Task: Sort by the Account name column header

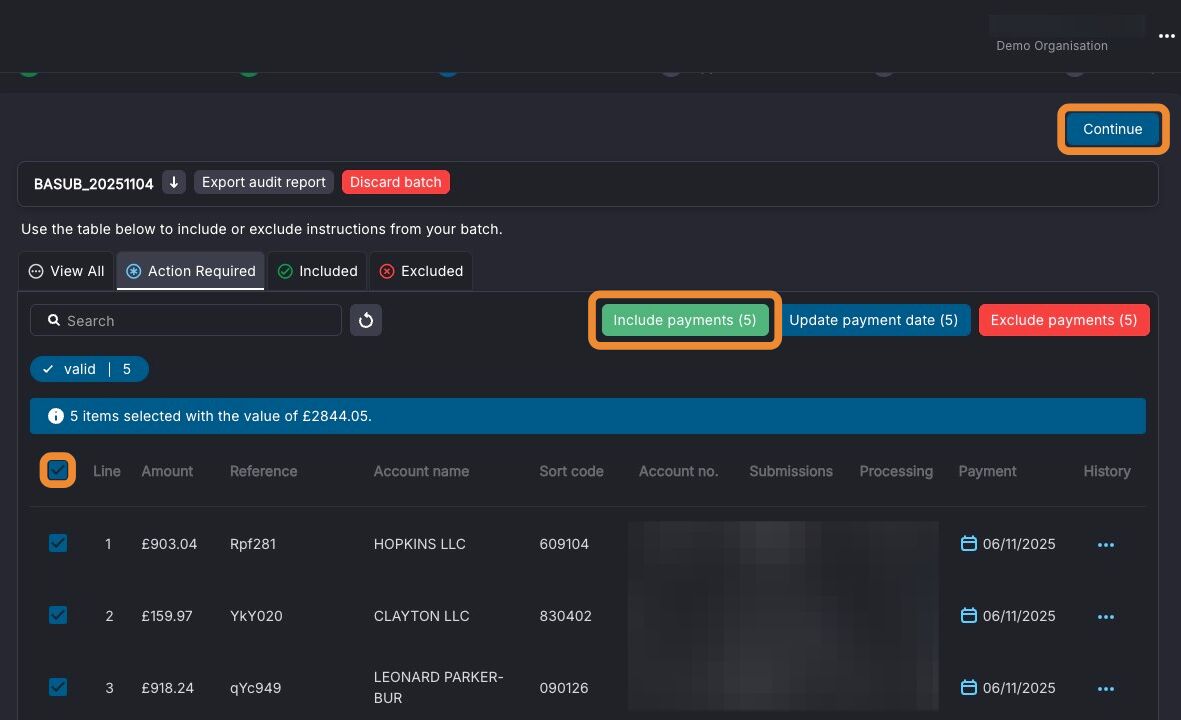Action: coord(421,471)
